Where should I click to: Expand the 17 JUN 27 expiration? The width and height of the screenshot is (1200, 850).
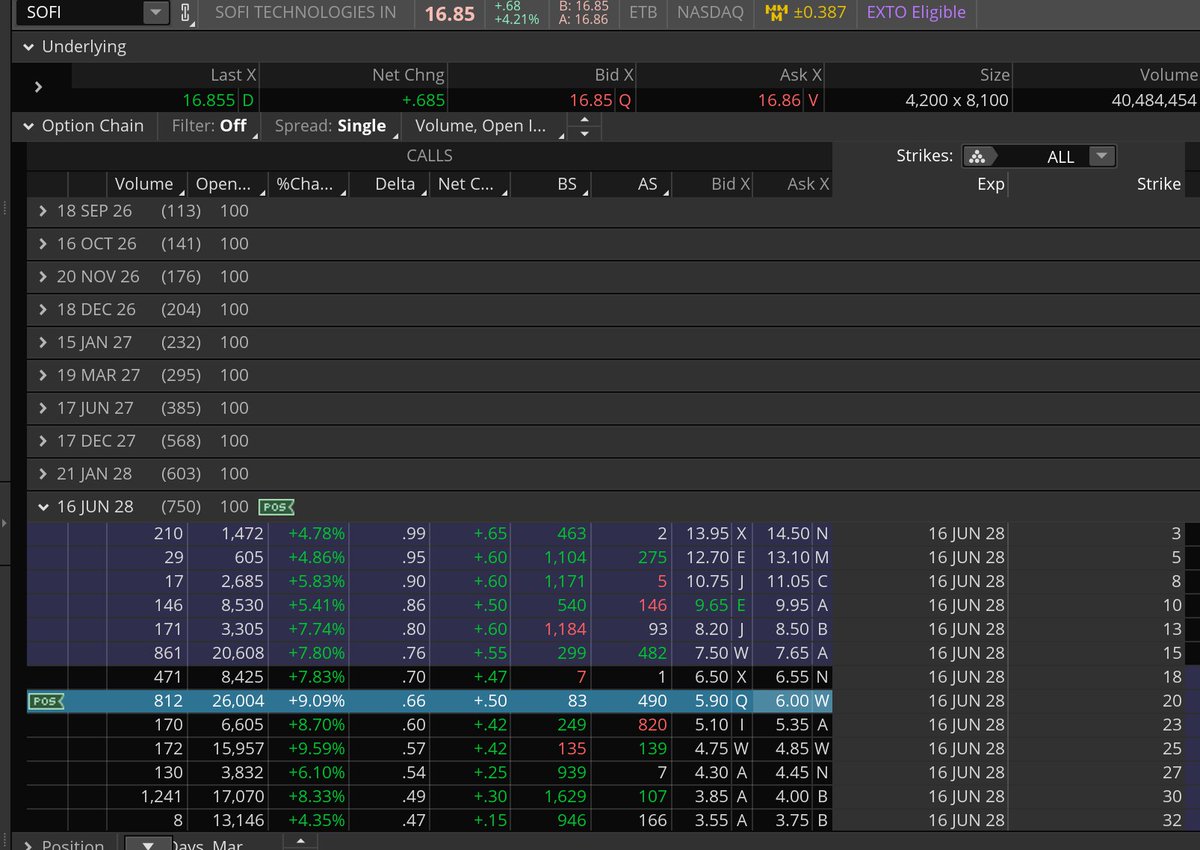[42, 408]
